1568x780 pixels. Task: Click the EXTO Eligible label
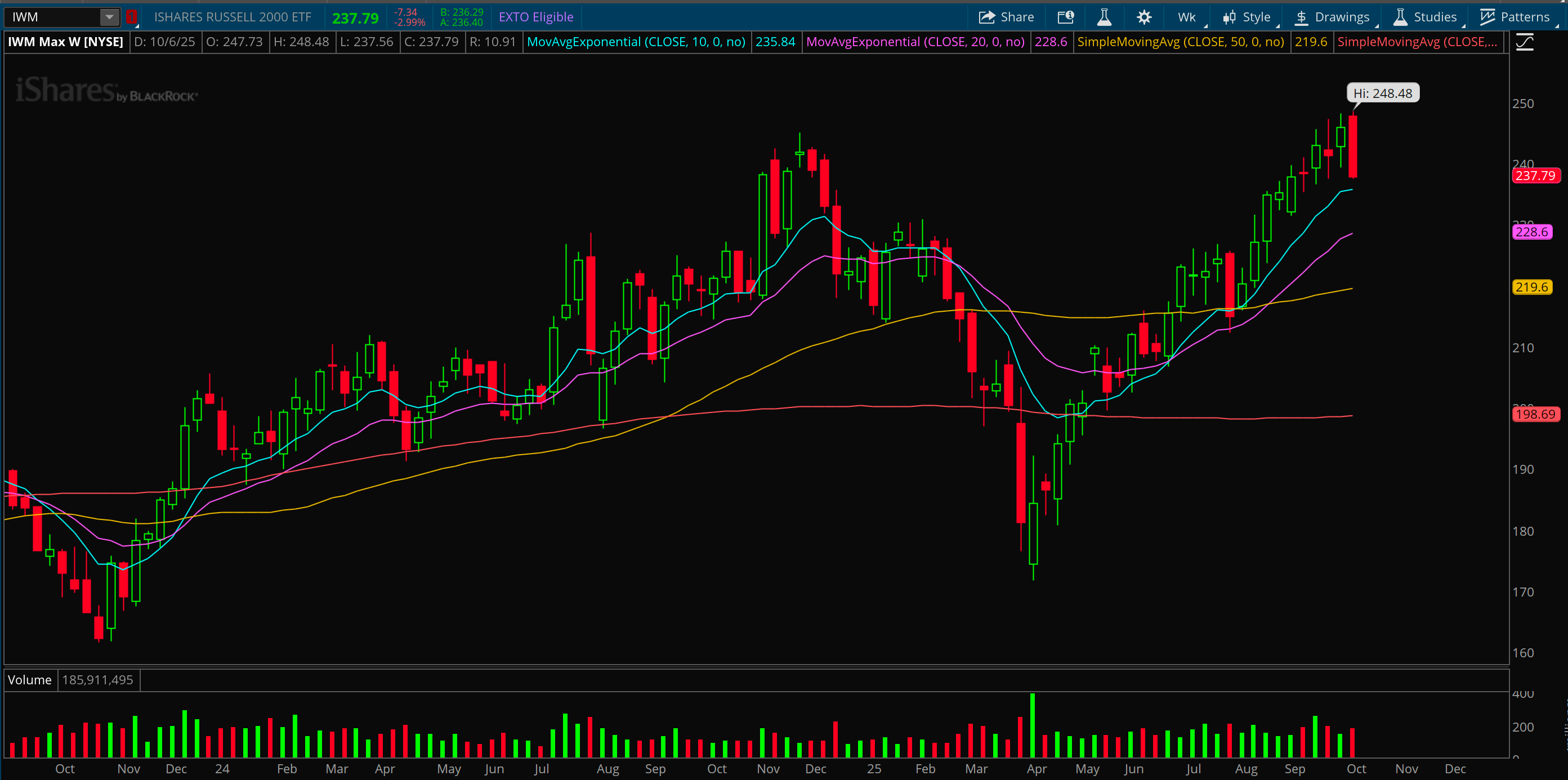[535, 17]
